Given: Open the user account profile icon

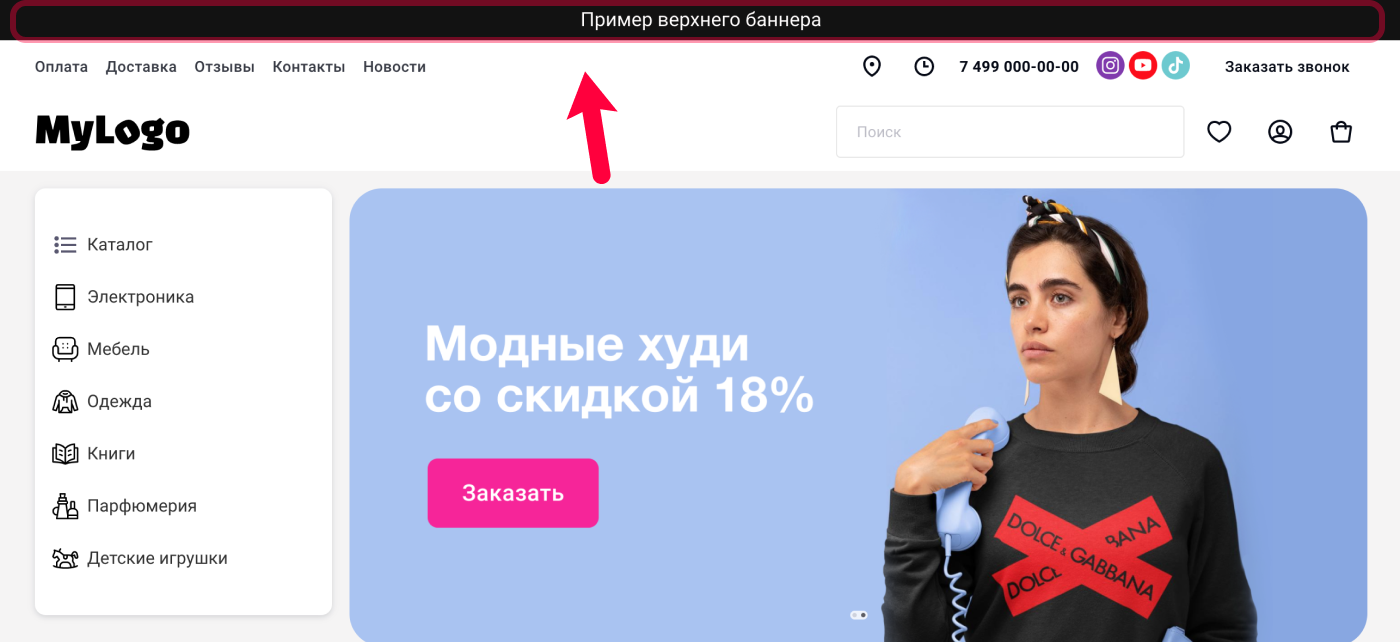Looking at the screenshot, I should click(x=1280, y=132).
